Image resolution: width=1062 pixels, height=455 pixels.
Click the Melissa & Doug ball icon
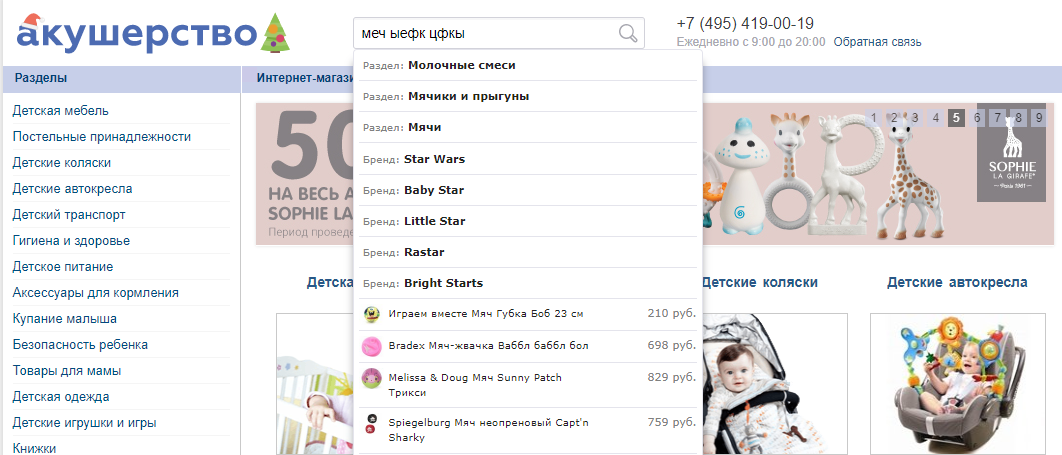tap(370, 378)
